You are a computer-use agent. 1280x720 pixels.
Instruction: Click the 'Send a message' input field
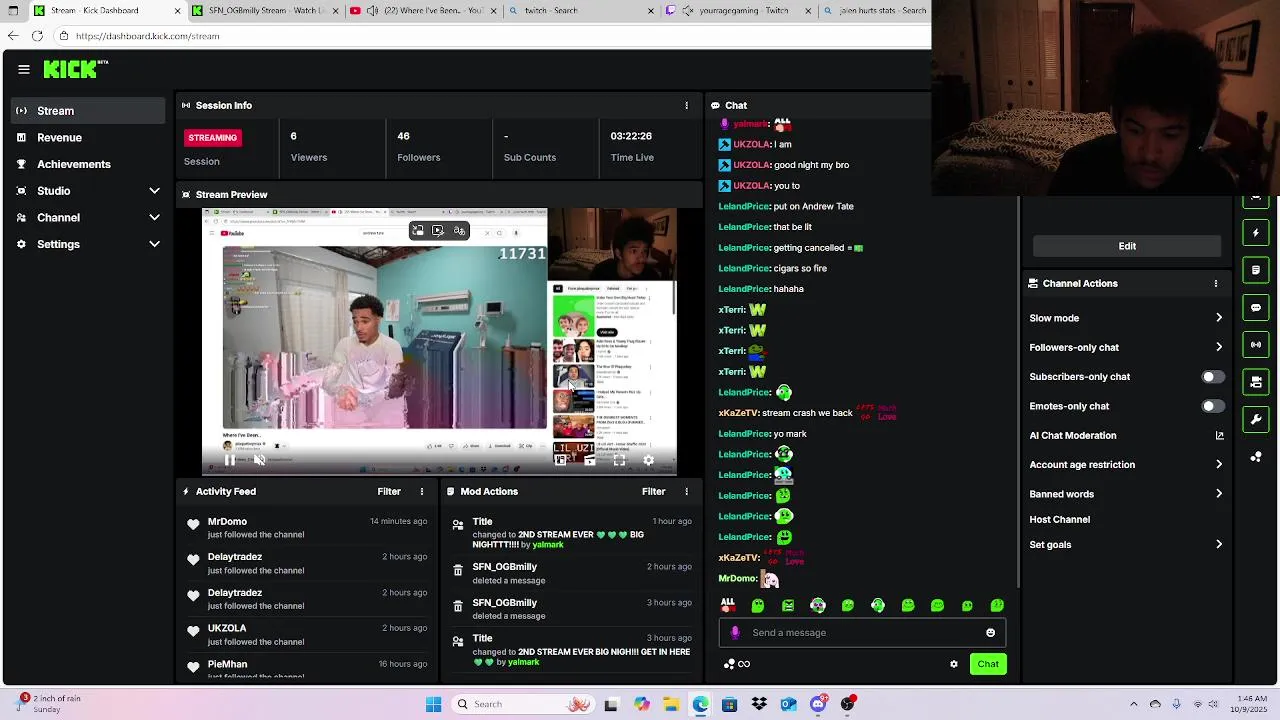point(860,632)
